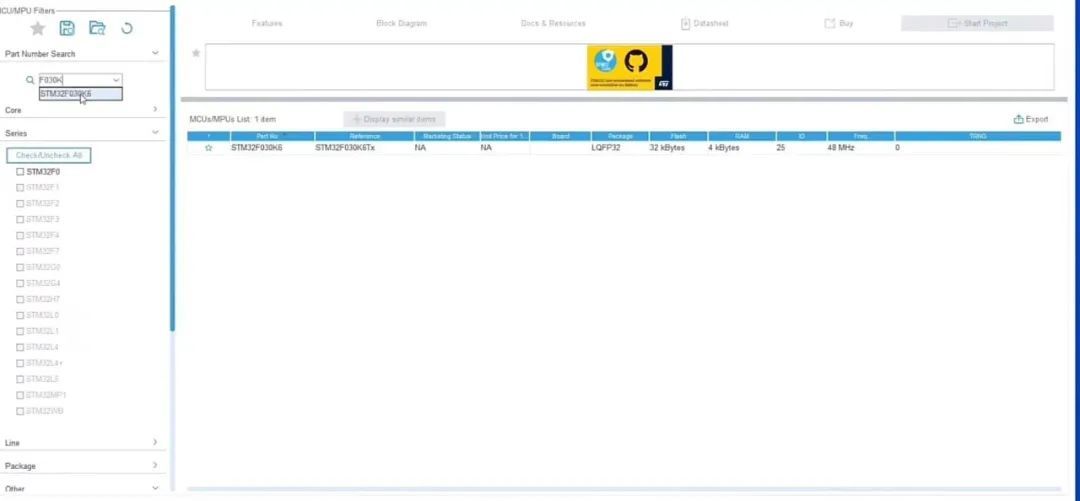Click the star icon left of the banner
1080x501 pixels.
pyautogui.click(x=196, y=53)
